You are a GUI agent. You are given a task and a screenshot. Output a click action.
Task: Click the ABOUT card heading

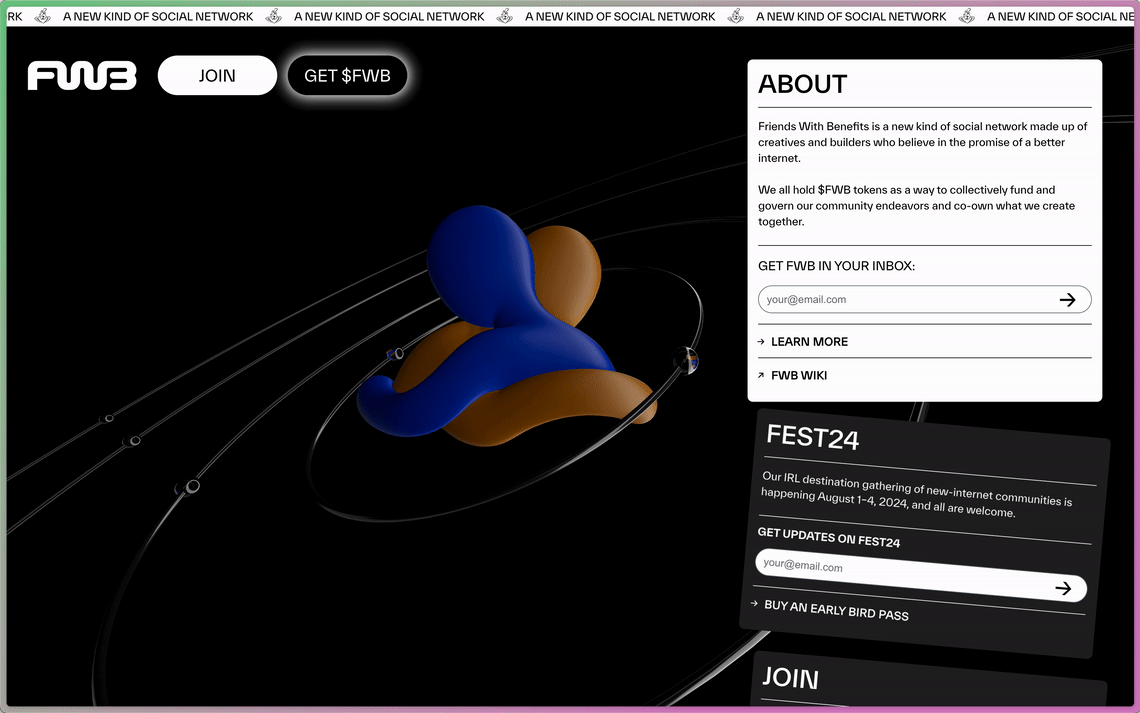tap(803, 84)
